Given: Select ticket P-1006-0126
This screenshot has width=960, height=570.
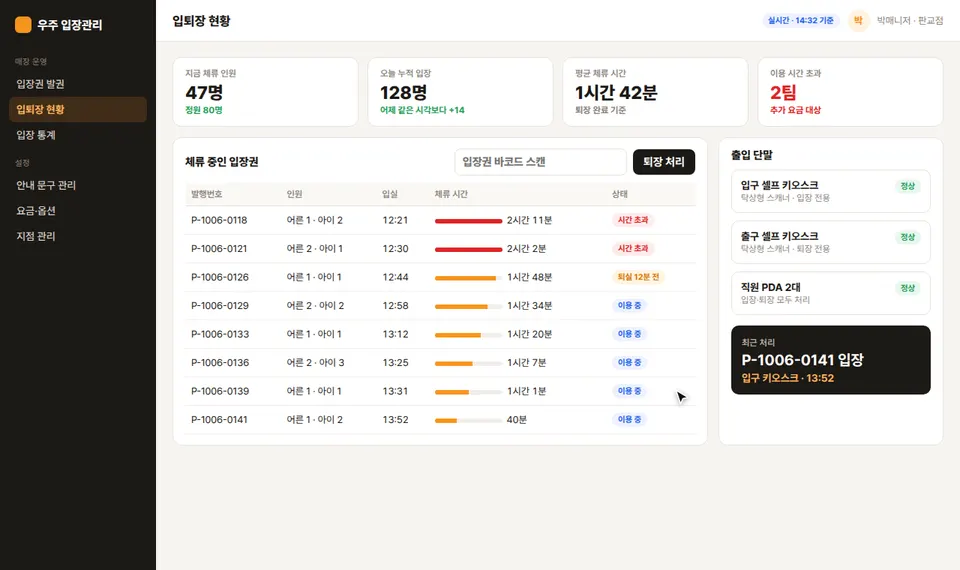Looking at the screenshot, I should pyautogui.click(x=440, y=277).
